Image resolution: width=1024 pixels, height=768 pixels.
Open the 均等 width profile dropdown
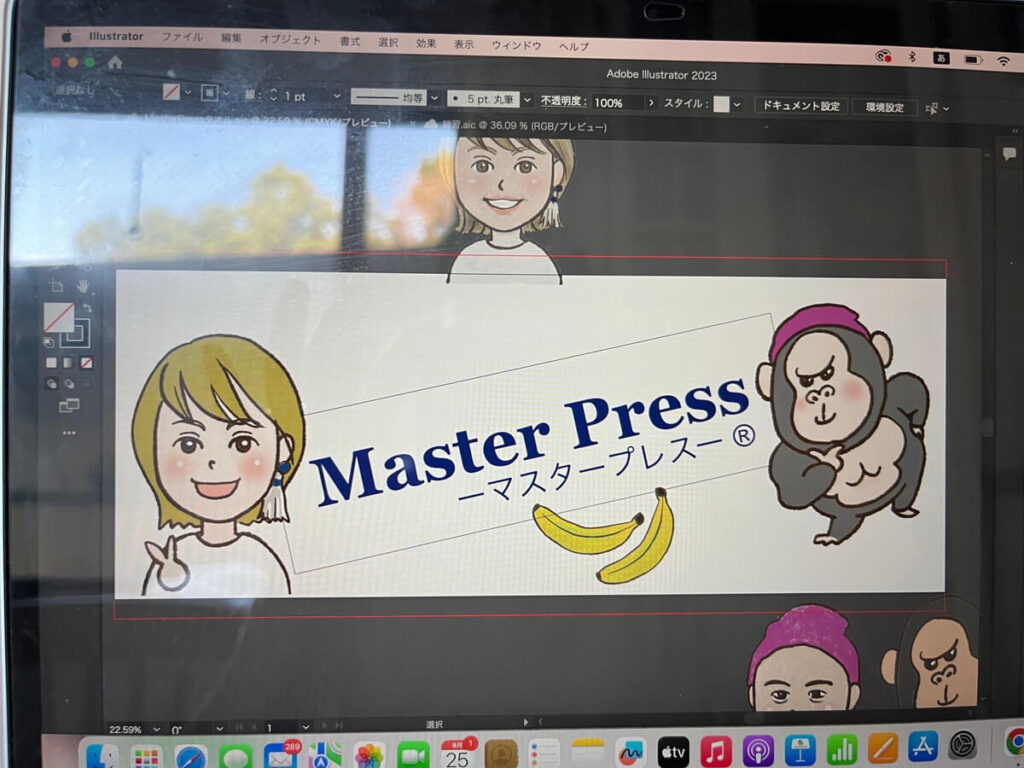pos(435,99)
